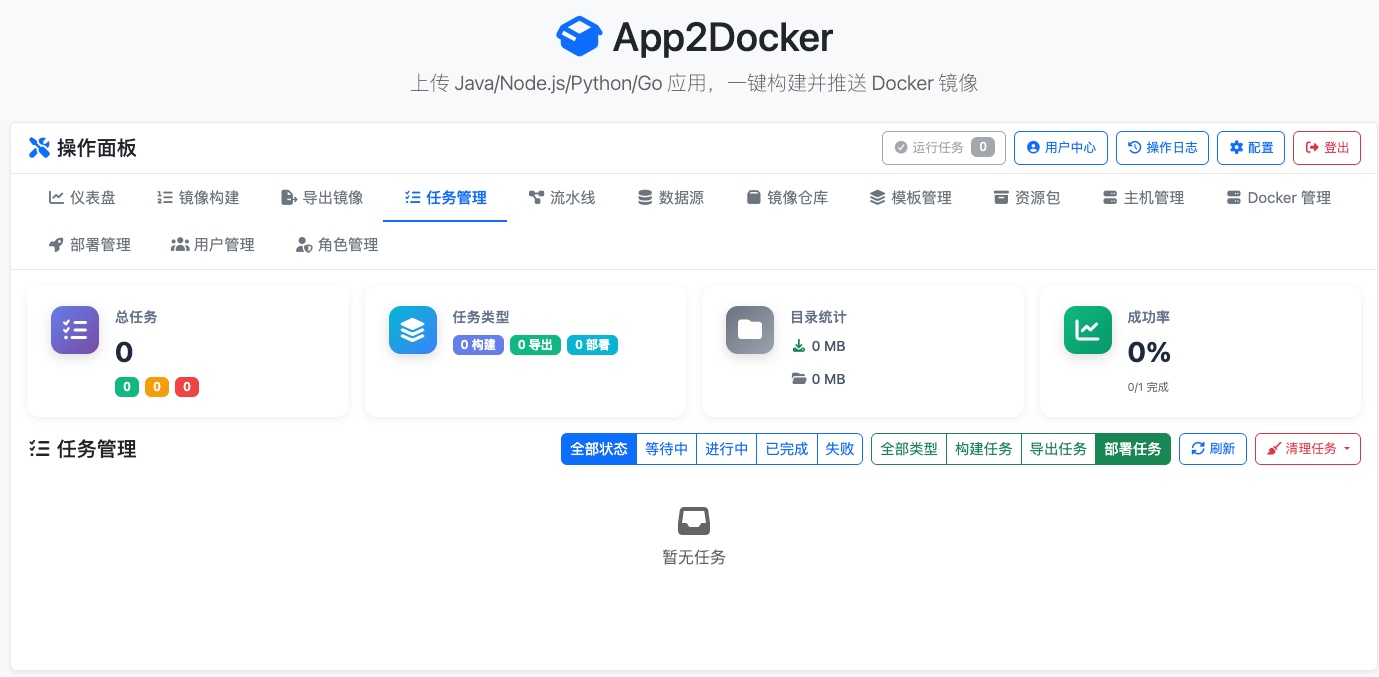The width and height of the screenshot is (1379, 677).
Task: Switch to the Docker 管理 tab
Action: 1278,198
